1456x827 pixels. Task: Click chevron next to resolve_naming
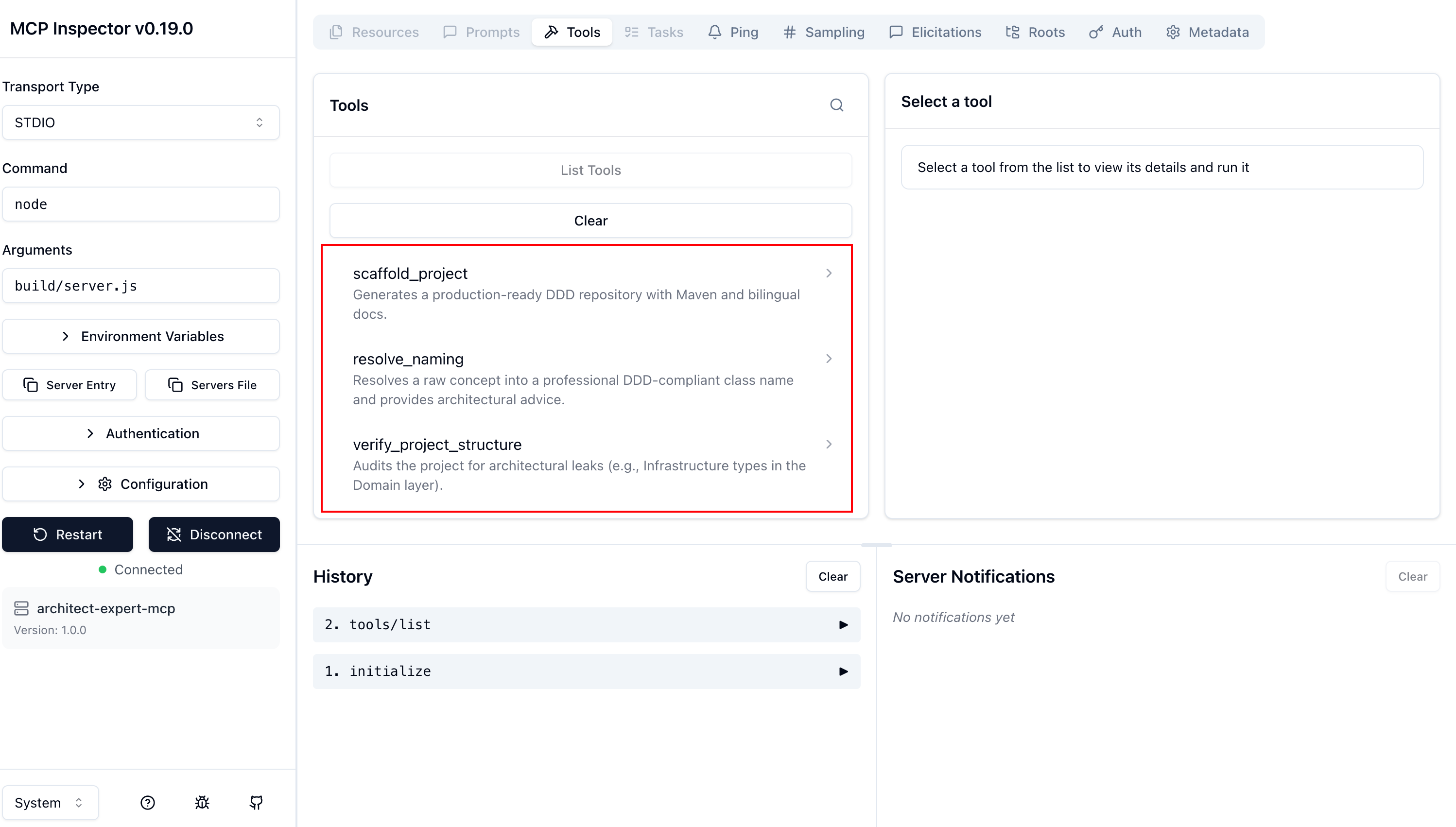(829, 359)
